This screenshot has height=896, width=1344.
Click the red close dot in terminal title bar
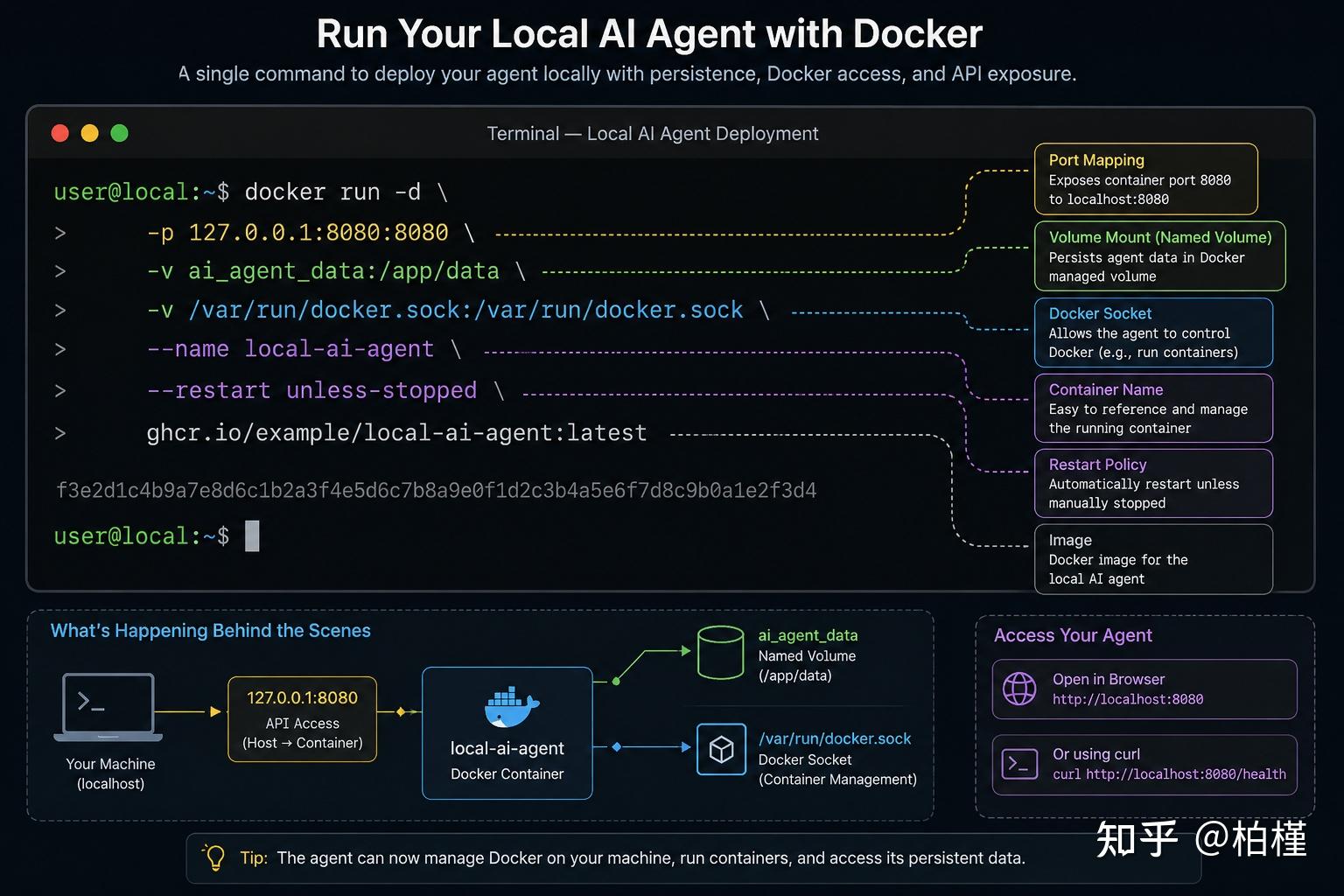point(60,133)
